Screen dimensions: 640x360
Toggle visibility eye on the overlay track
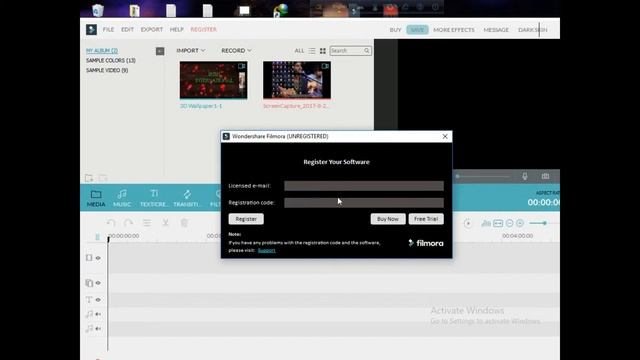tap(98, 283)
